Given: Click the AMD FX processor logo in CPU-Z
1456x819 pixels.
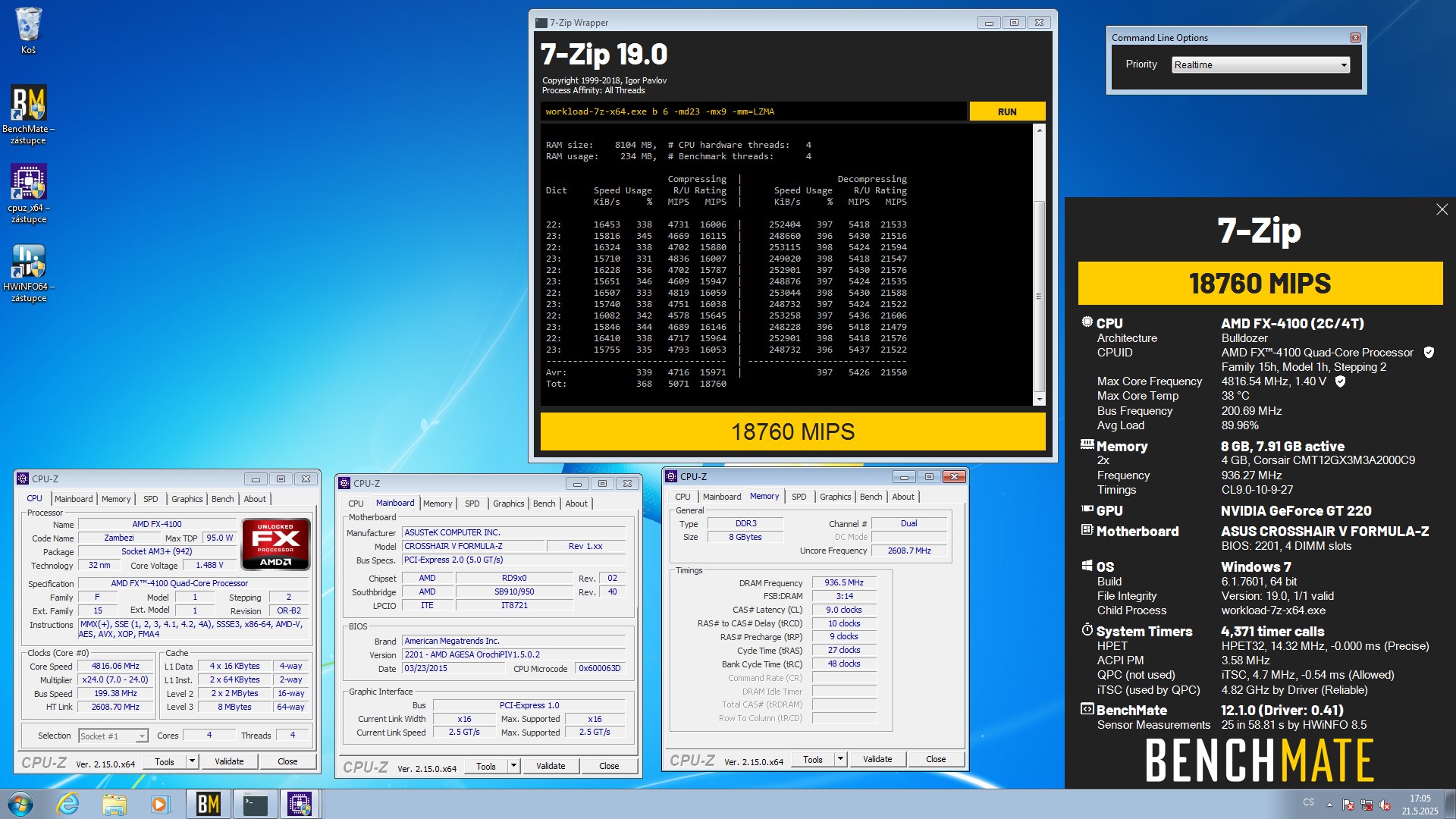Looking at the screenshot, I should pyautogui.click(x=275, y=544).
